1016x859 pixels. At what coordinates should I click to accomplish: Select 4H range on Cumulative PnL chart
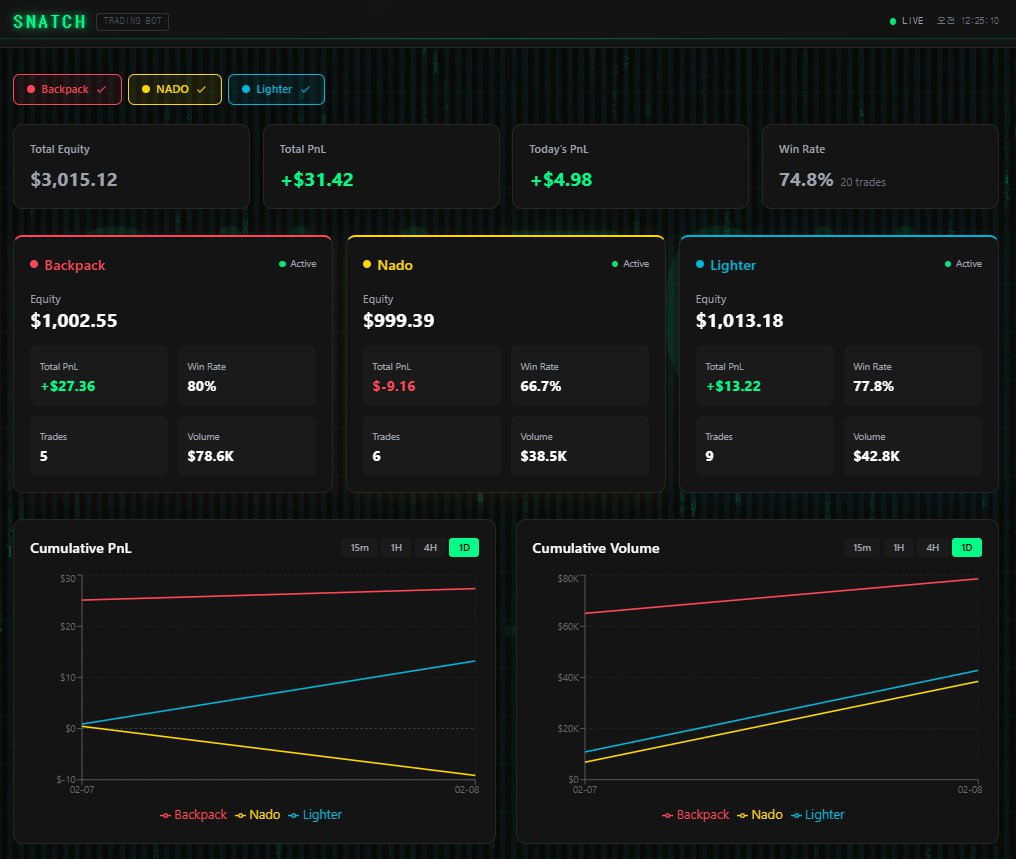[x=430, y=547]
